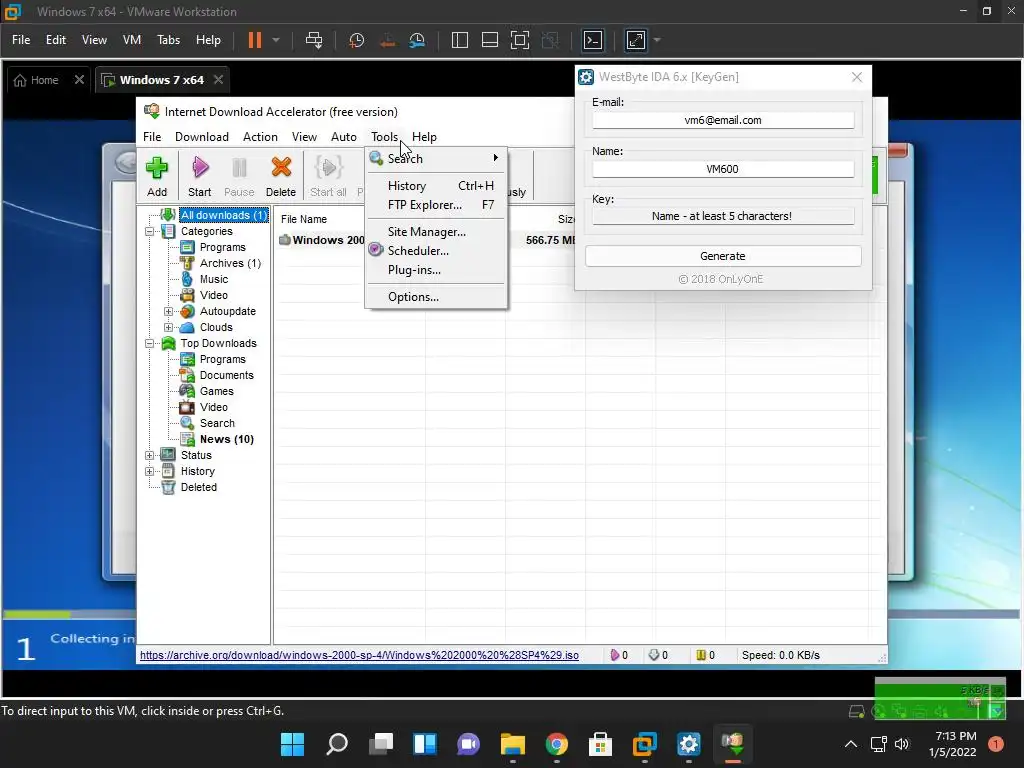Expand the Status tree node

click(x=150, y=455)
